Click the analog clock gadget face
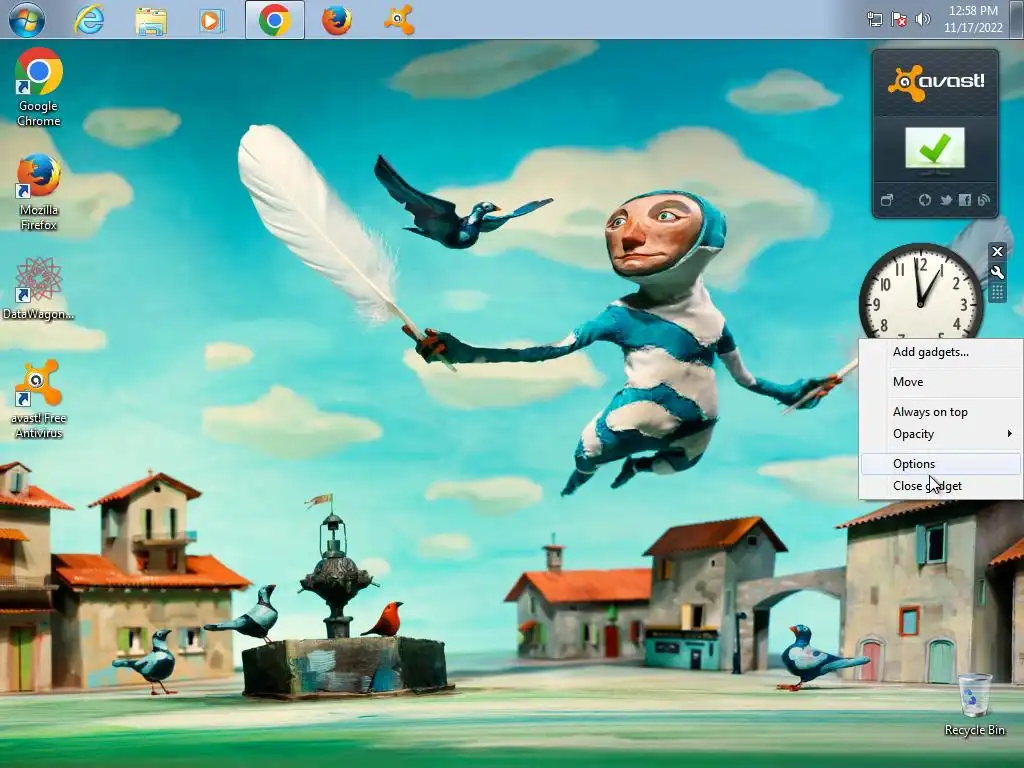The image size is (1024, 768). click(x=921, y=292)
